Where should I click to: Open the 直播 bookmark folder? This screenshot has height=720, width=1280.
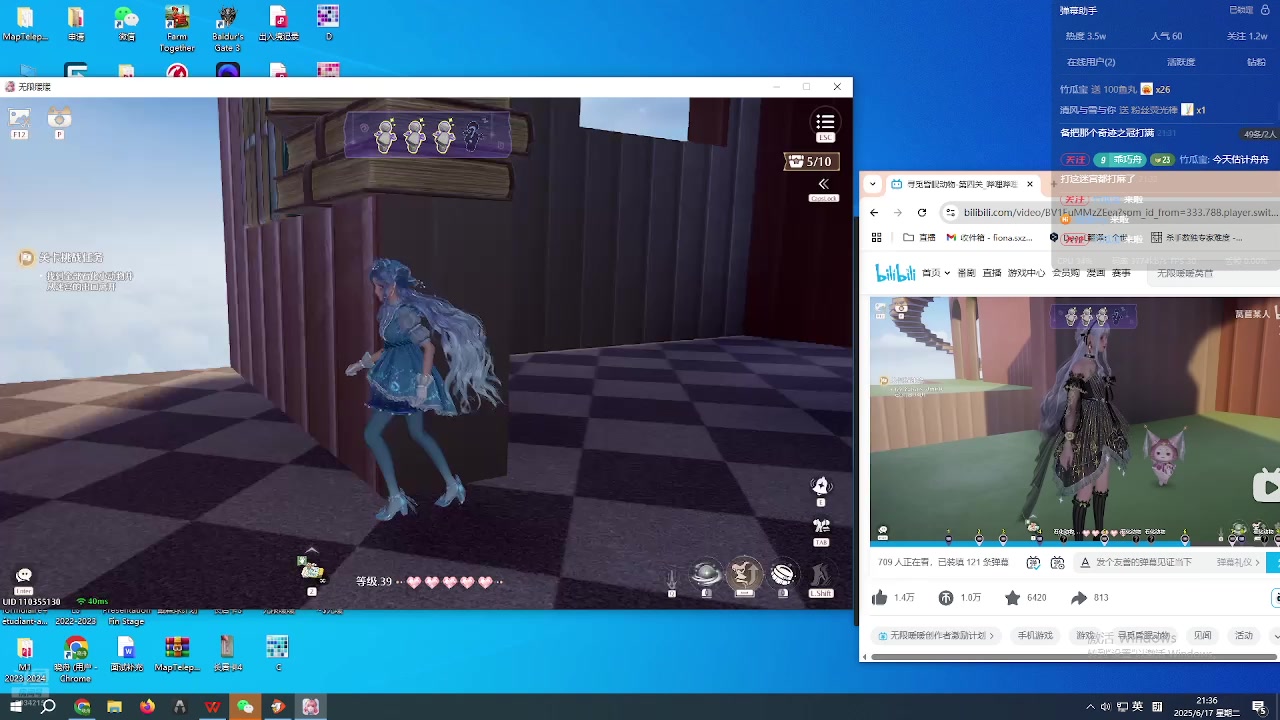click(x=919, y=237)
